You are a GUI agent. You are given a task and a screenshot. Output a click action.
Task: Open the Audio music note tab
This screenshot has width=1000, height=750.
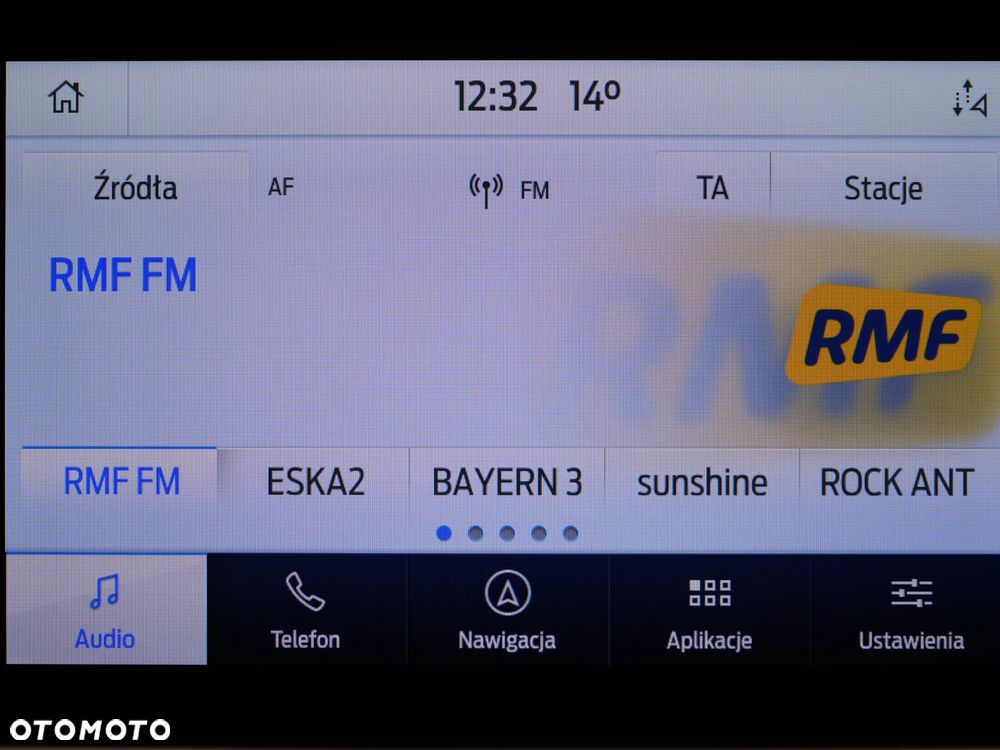(x=106, y=609)
